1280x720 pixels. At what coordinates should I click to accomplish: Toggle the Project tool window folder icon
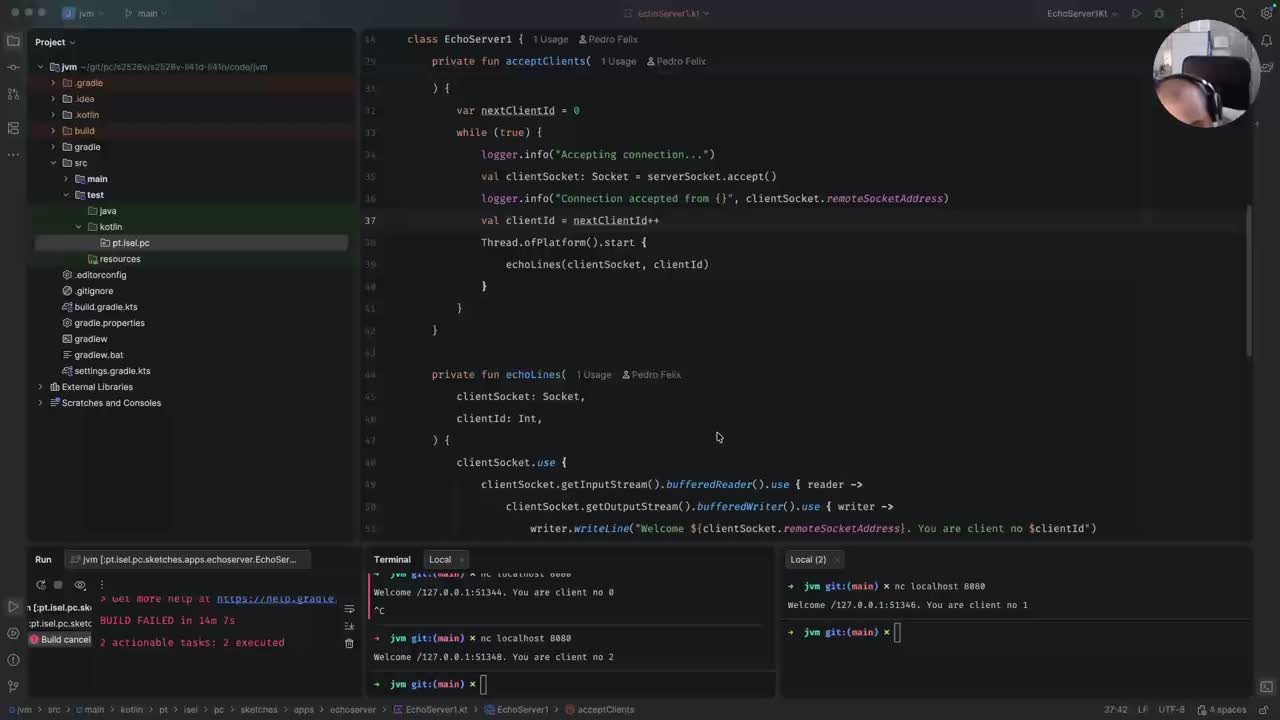[13, 41]
